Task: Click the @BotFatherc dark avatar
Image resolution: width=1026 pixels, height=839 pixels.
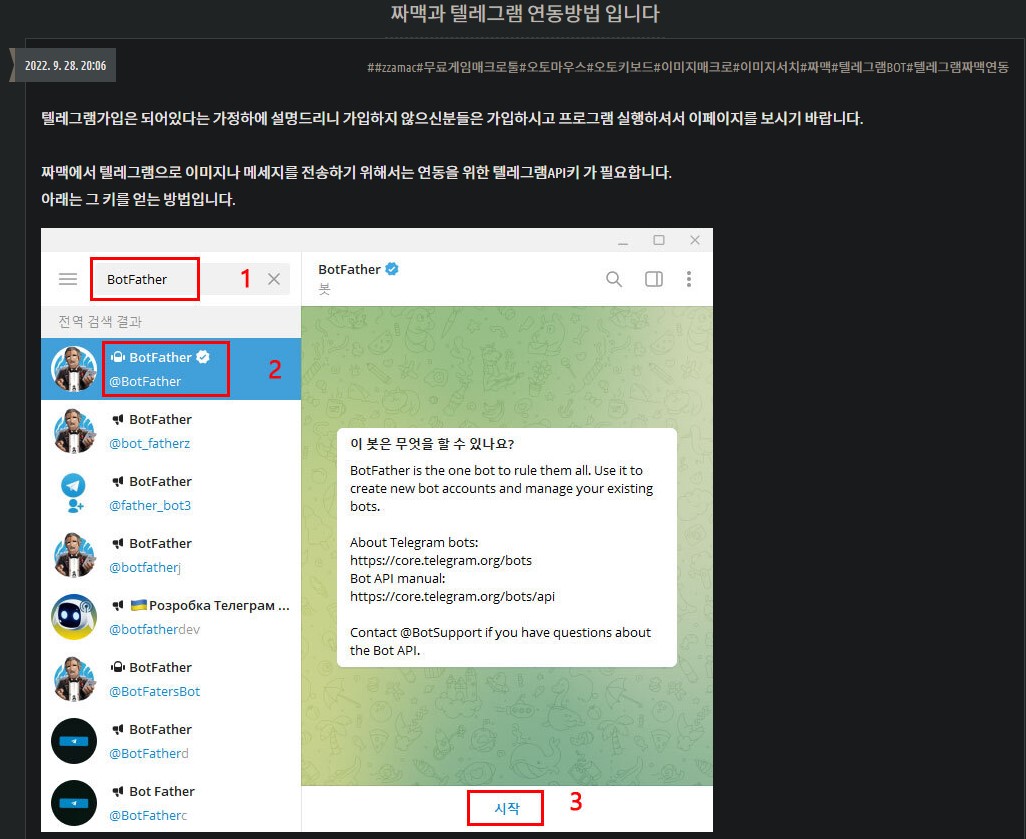Action: pyautogui.click(x=74, y=803)
